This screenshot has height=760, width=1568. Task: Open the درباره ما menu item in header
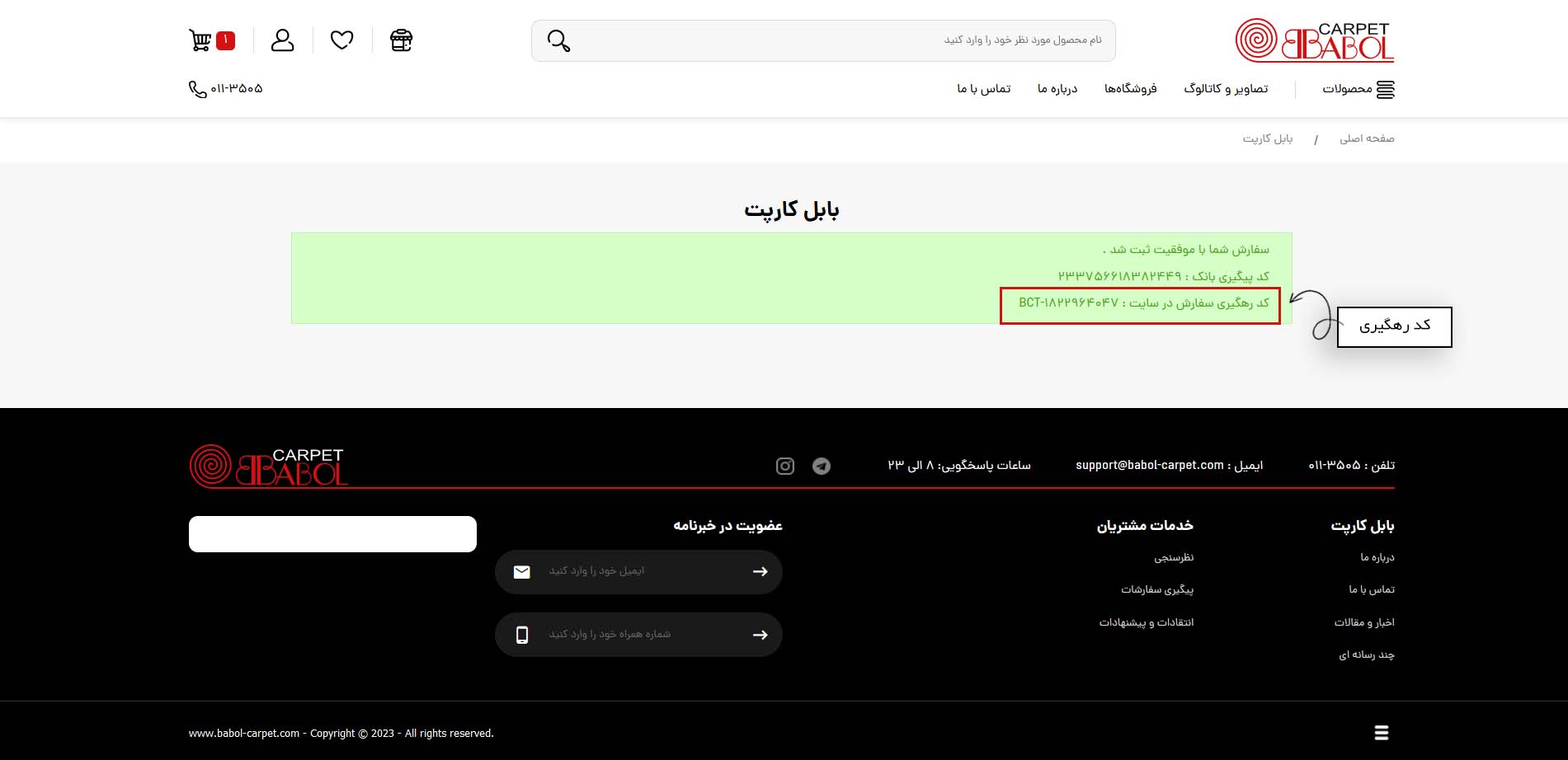point(1057,88)
